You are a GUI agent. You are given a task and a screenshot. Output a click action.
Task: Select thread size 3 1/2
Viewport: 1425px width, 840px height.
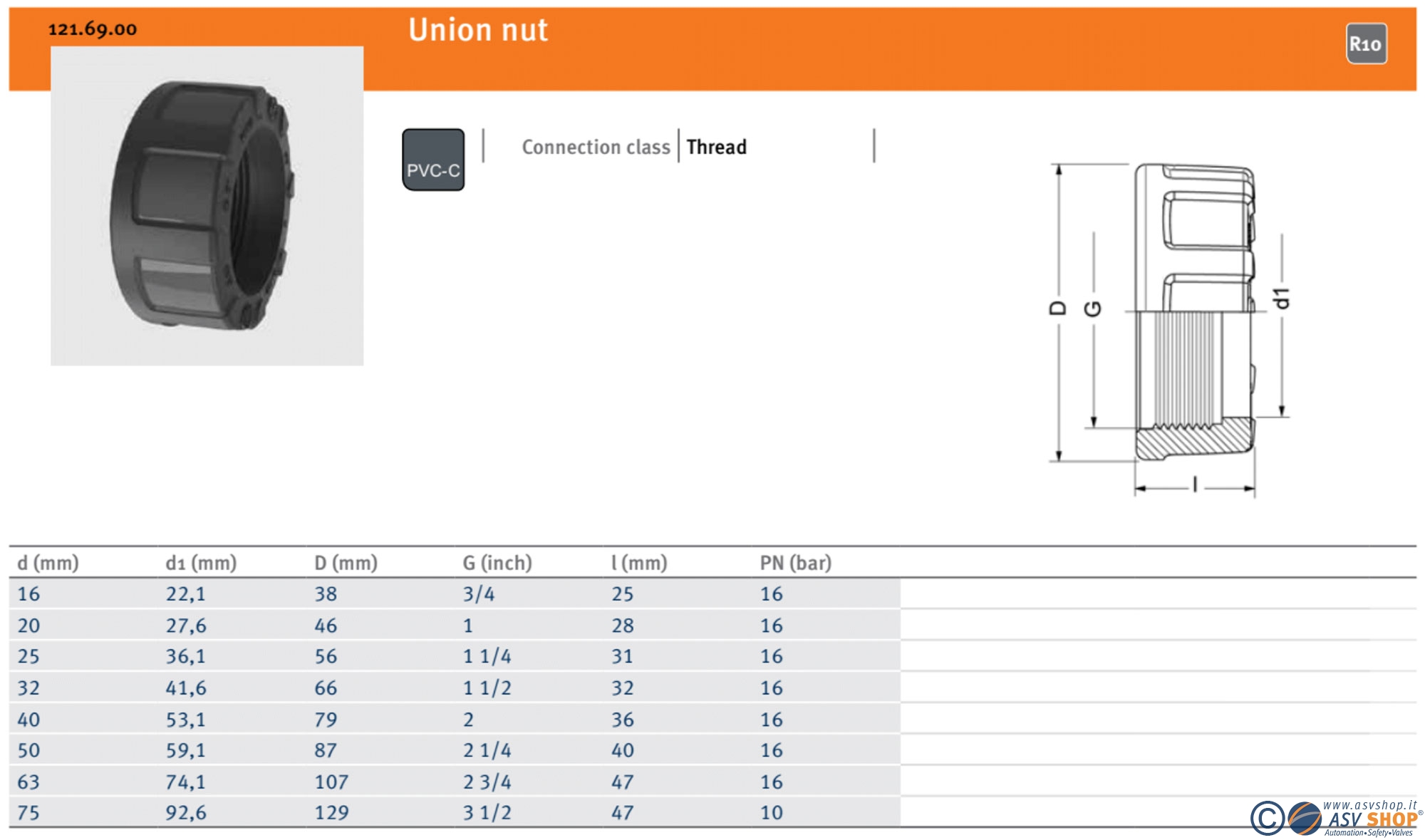pos(487,813)
